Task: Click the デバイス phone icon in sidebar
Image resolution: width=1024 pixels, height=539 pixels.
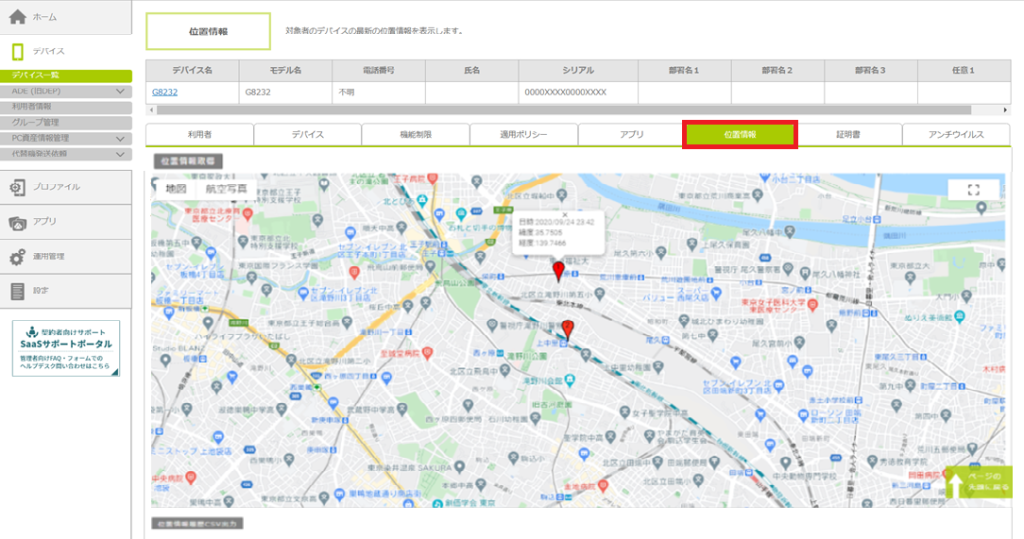Action: pos(17,51)
